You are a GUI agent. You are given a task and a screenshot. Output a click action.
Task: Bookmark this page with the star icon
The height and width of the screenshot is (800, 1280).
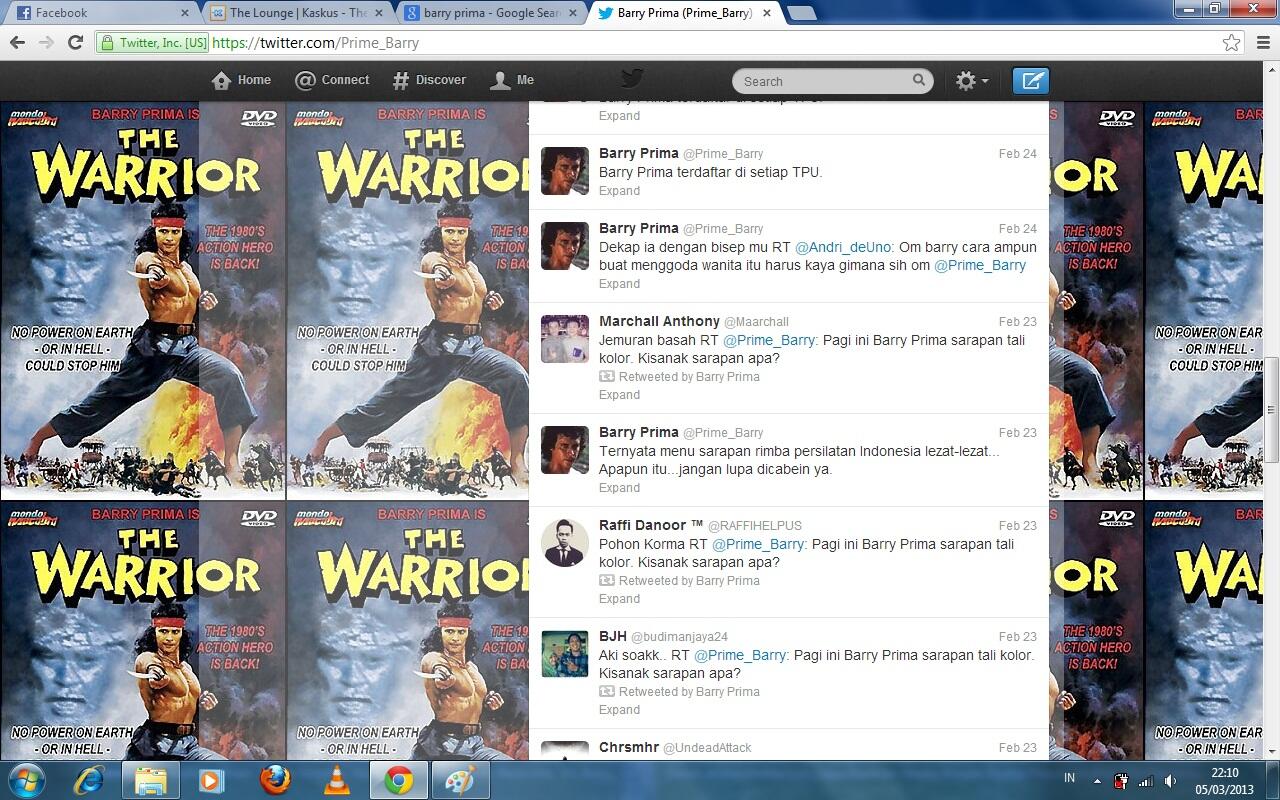pos(1231,43)
